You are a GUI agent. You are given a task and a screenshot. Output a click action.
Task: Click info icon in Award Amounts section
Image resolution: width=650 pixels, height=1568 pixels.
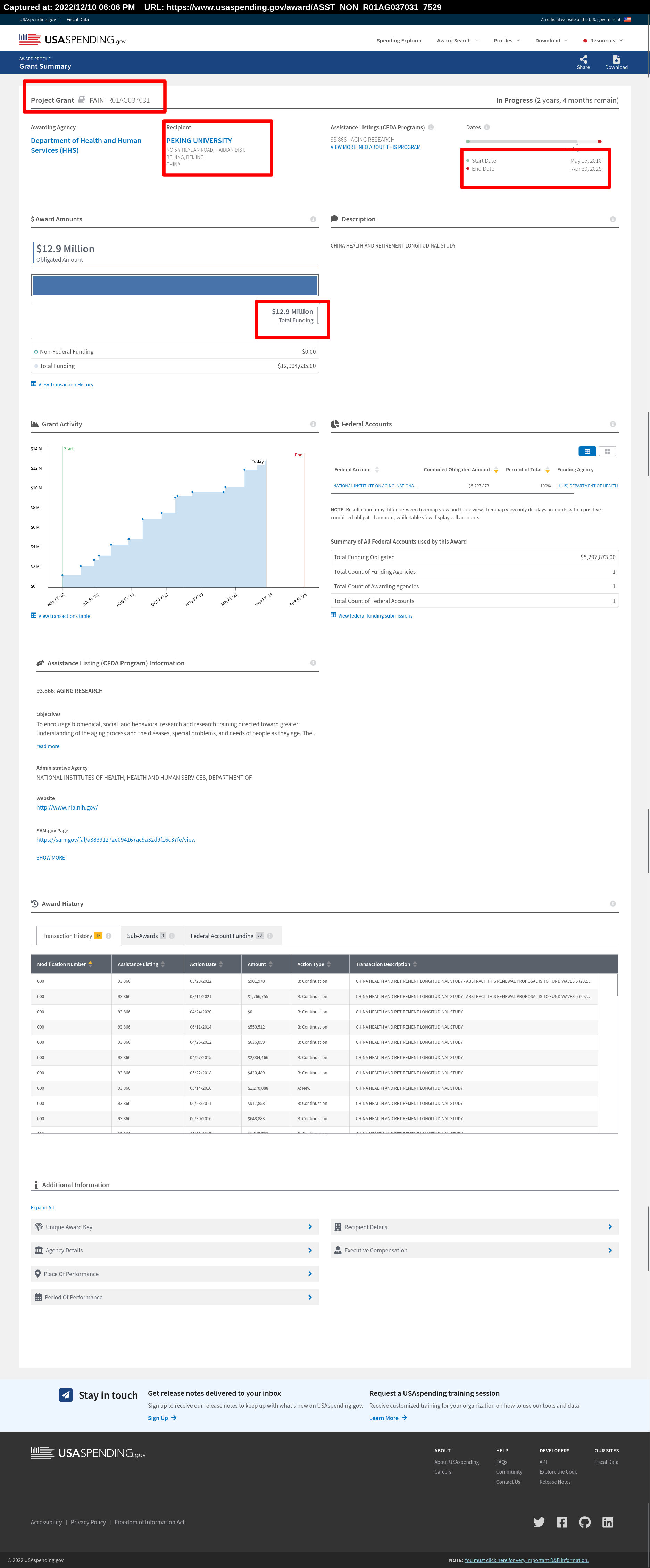point(314,219)
